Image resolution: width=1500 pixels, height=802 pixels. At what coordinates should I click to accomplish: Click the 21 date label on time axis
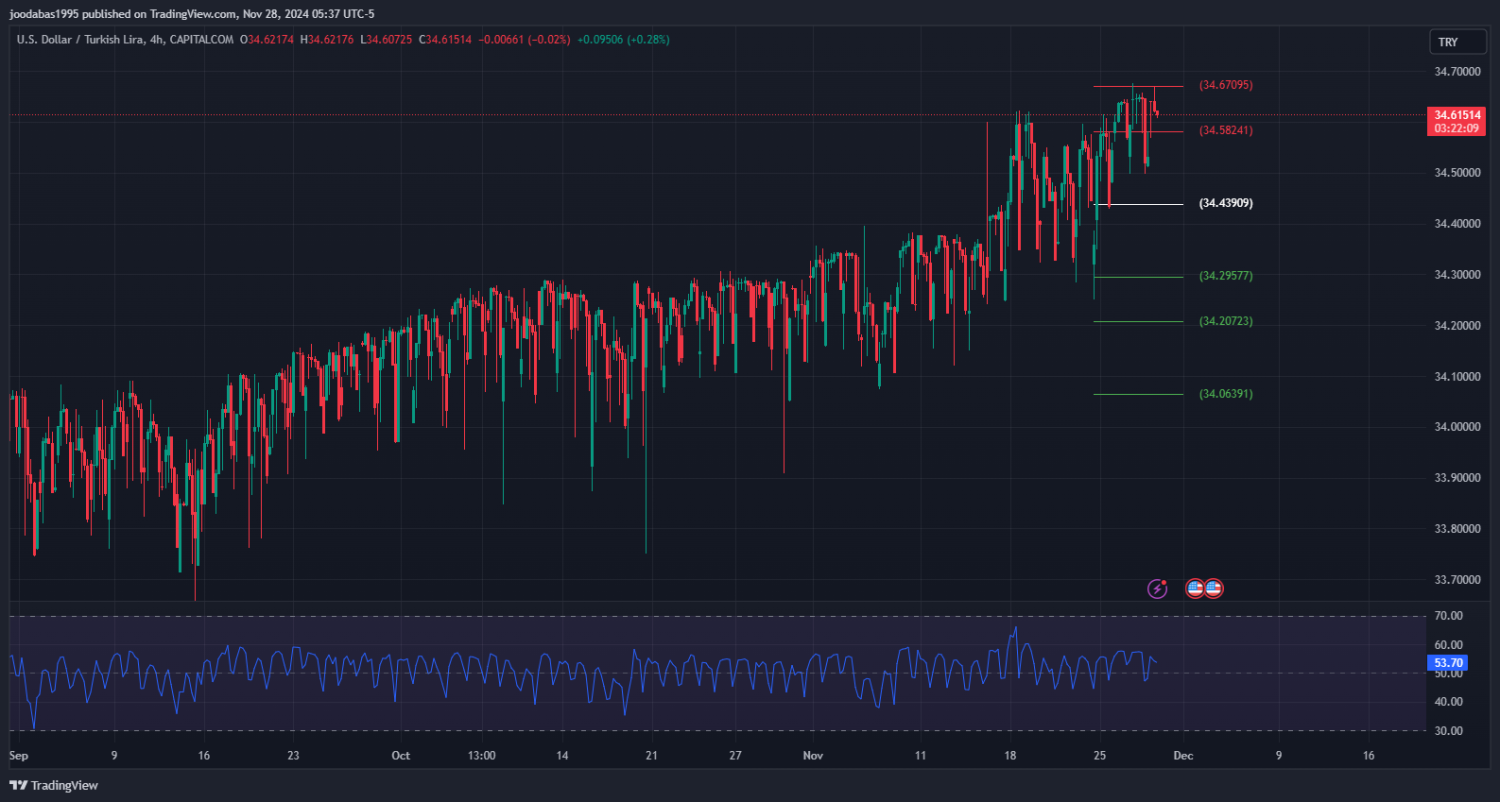click(651, 756)
